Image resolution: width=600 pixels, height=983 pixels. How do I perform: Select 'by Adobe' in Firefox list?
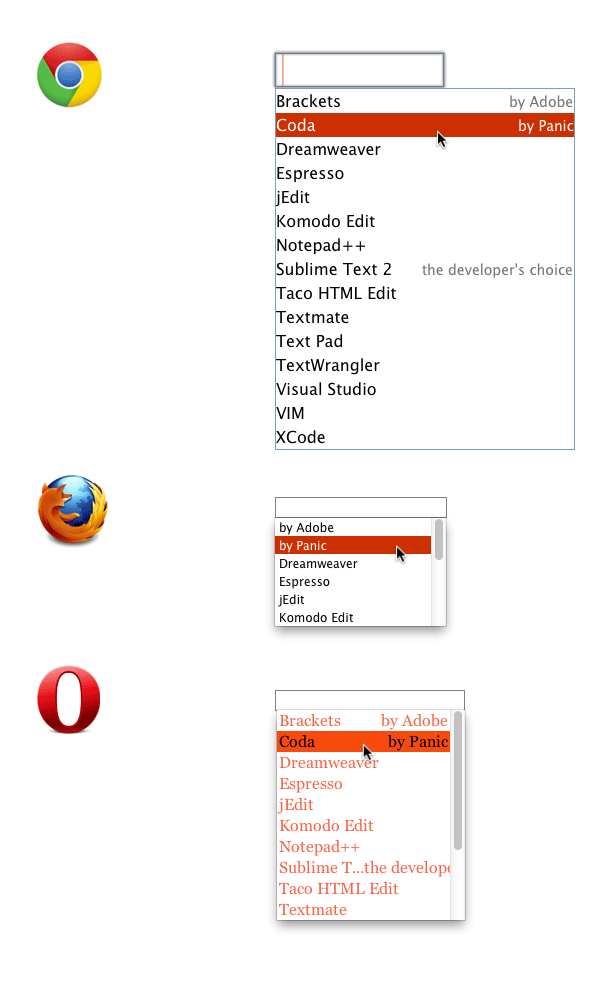[x=354, y=528]
